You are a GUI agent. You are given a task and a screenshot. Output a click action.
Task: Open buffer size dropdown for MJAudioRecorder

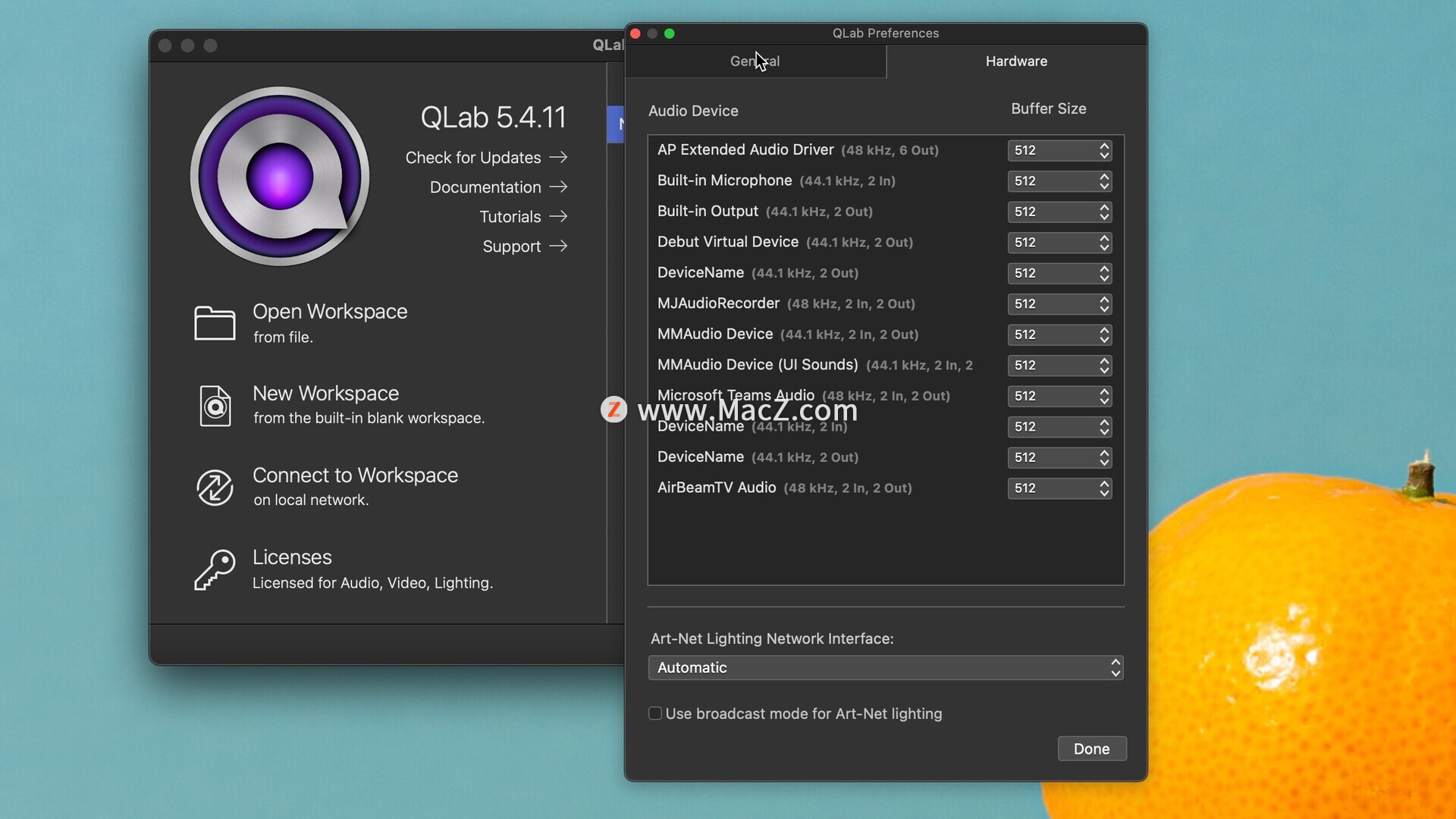click(x=1059, y=304)
